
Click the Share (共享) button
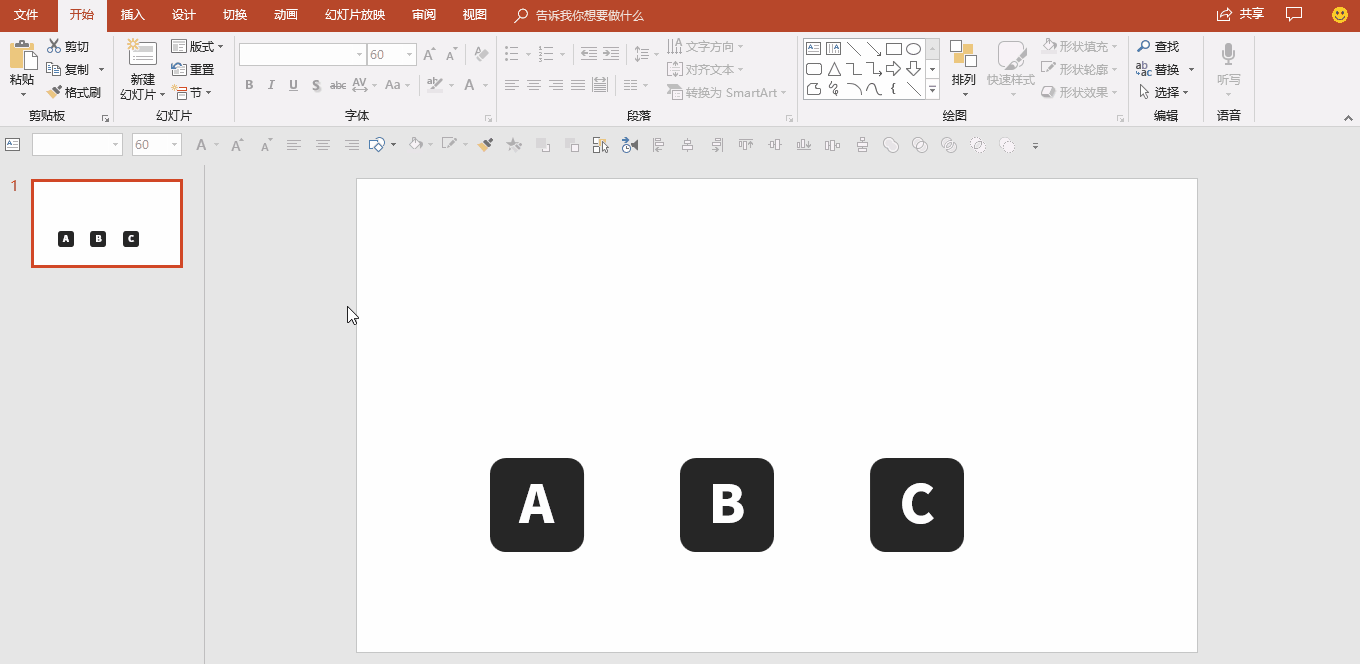pos(1240,14)
